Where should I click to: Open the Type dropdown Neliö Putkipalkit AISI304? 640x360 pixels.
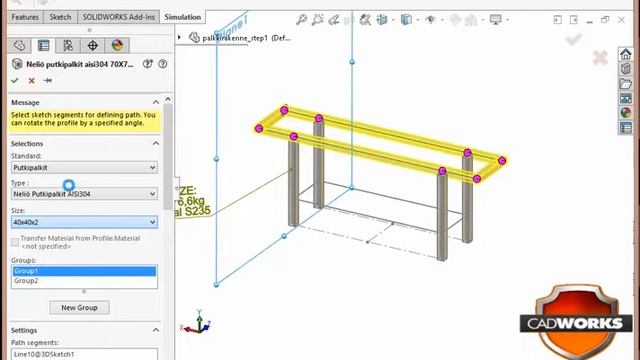pos(84,194)
